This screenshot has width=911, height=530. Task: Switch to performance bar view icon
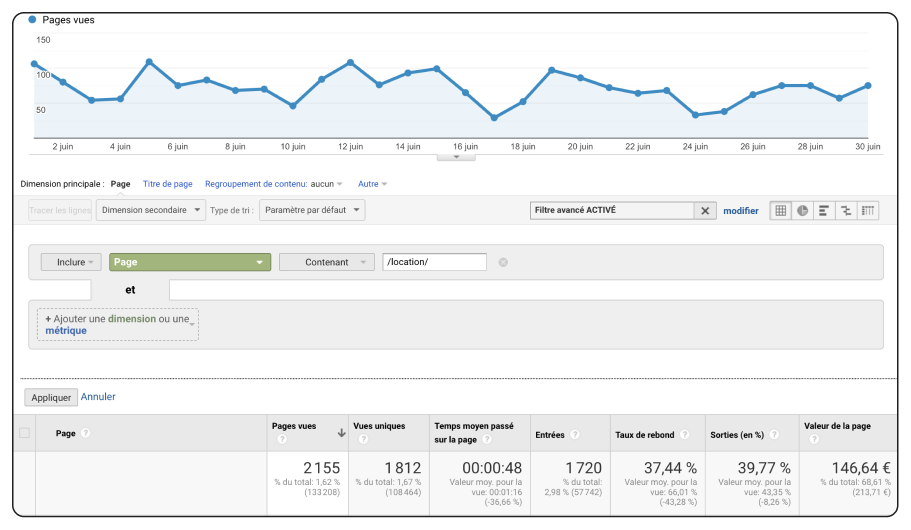point(824,210)
